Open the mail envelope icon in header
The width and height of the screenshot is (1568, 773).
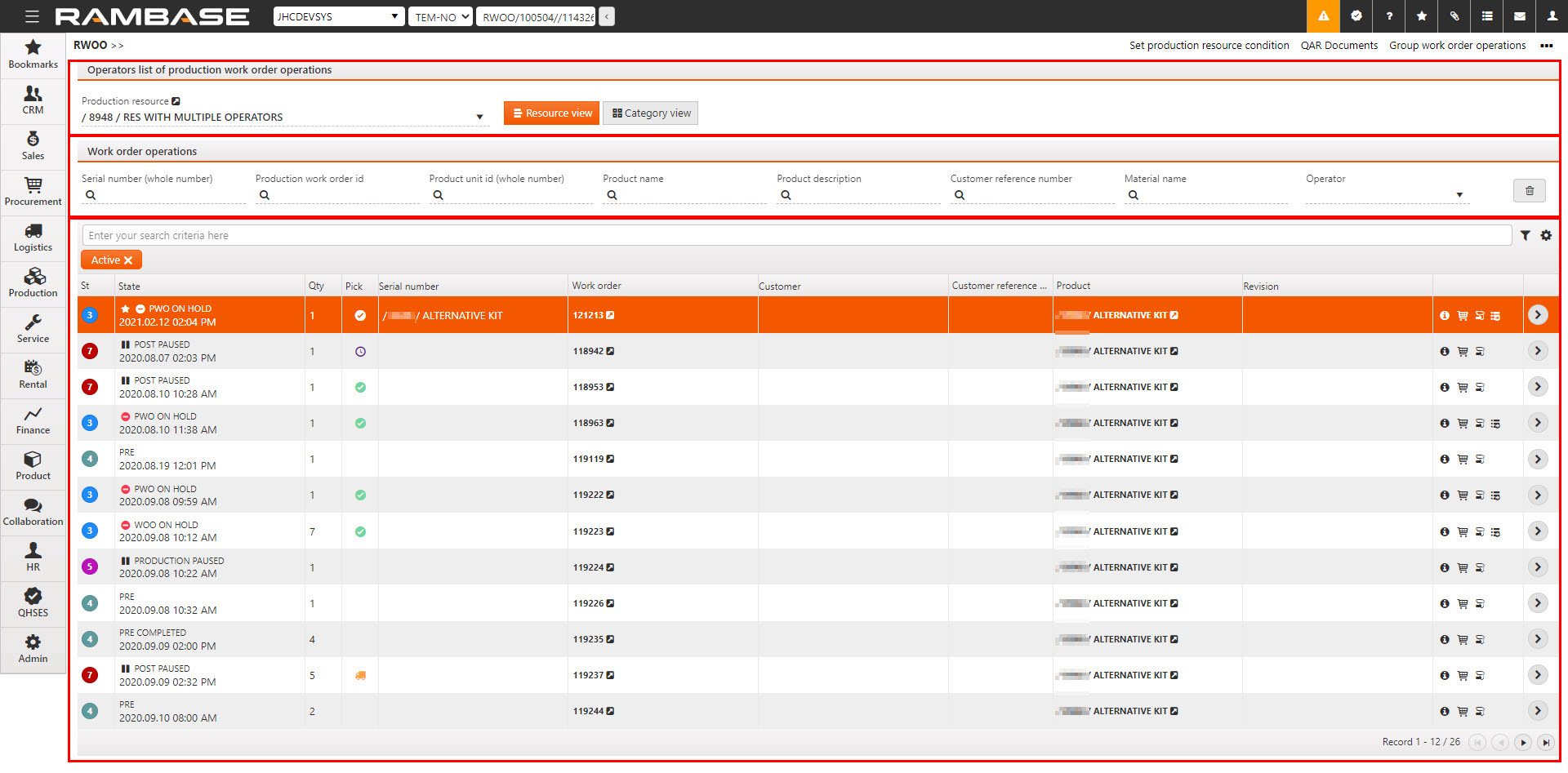pos(1520,16)
